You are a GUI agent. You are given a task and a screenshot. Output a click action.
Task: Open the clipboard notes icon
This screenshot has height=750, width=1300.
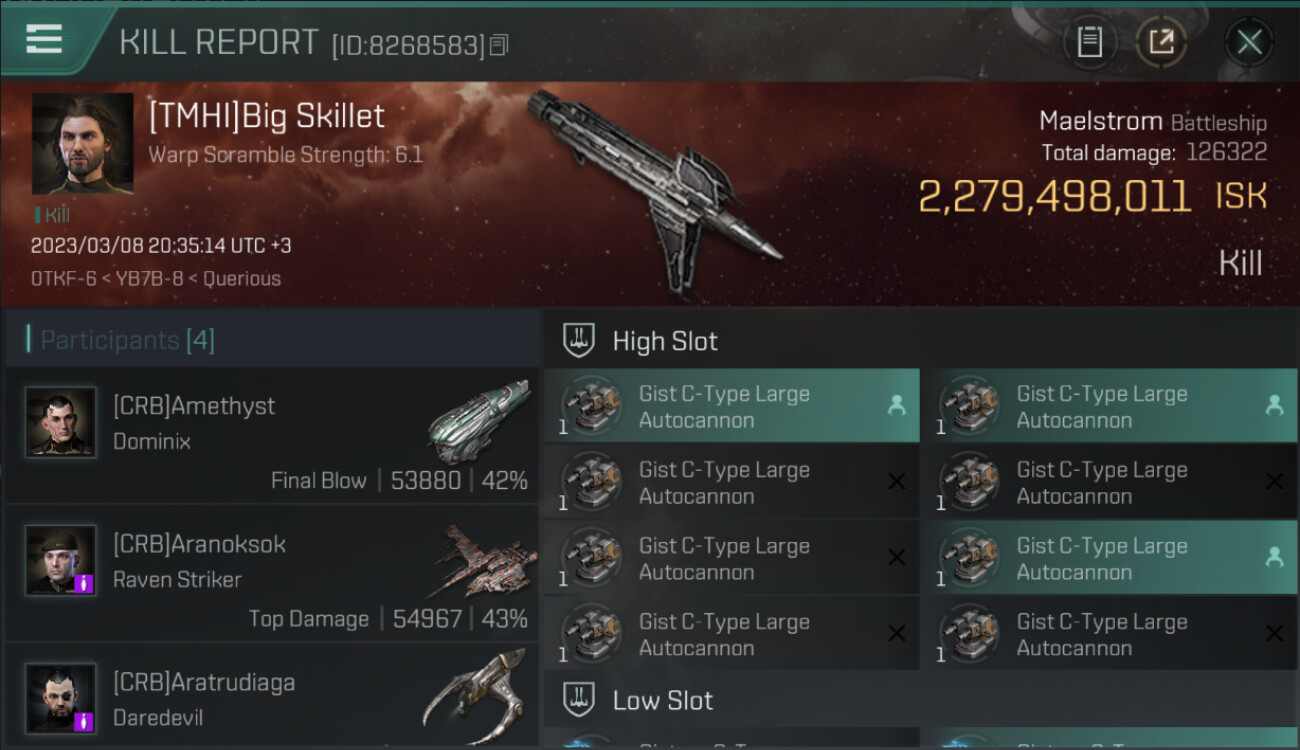pos(1089,42)
